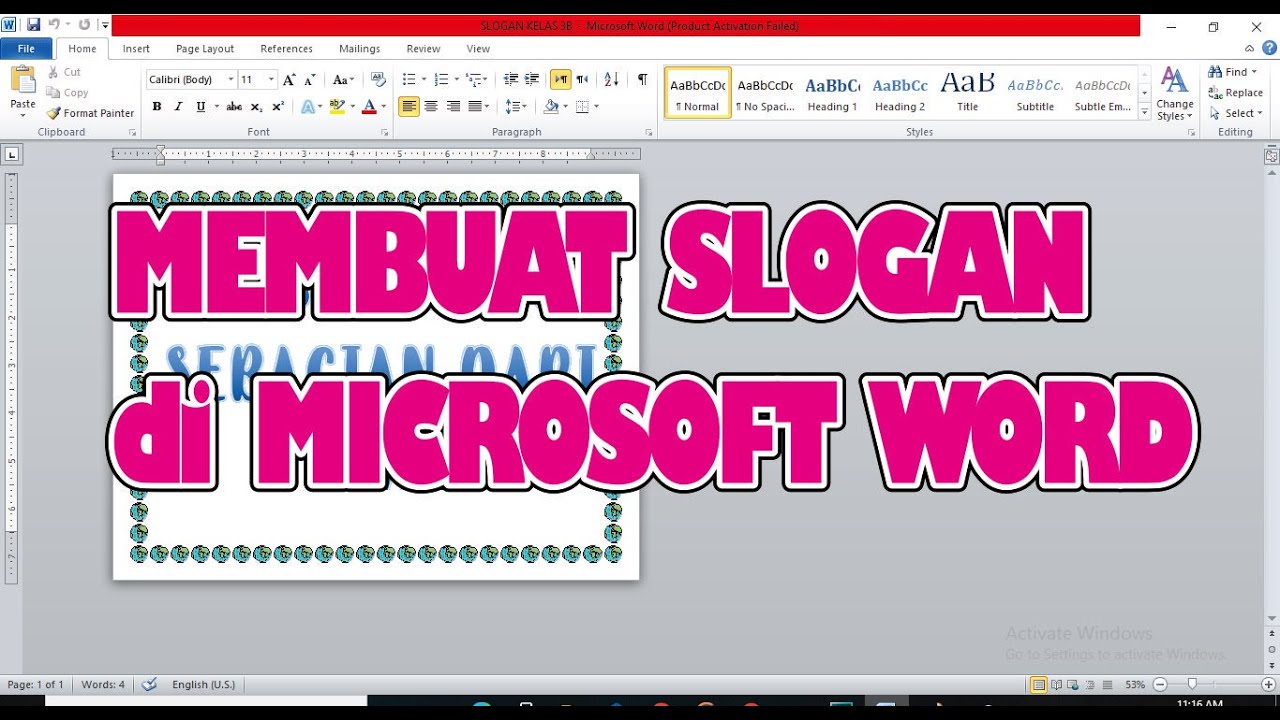Click the Replace command

pyautogui.click(x=1236, y=93)
